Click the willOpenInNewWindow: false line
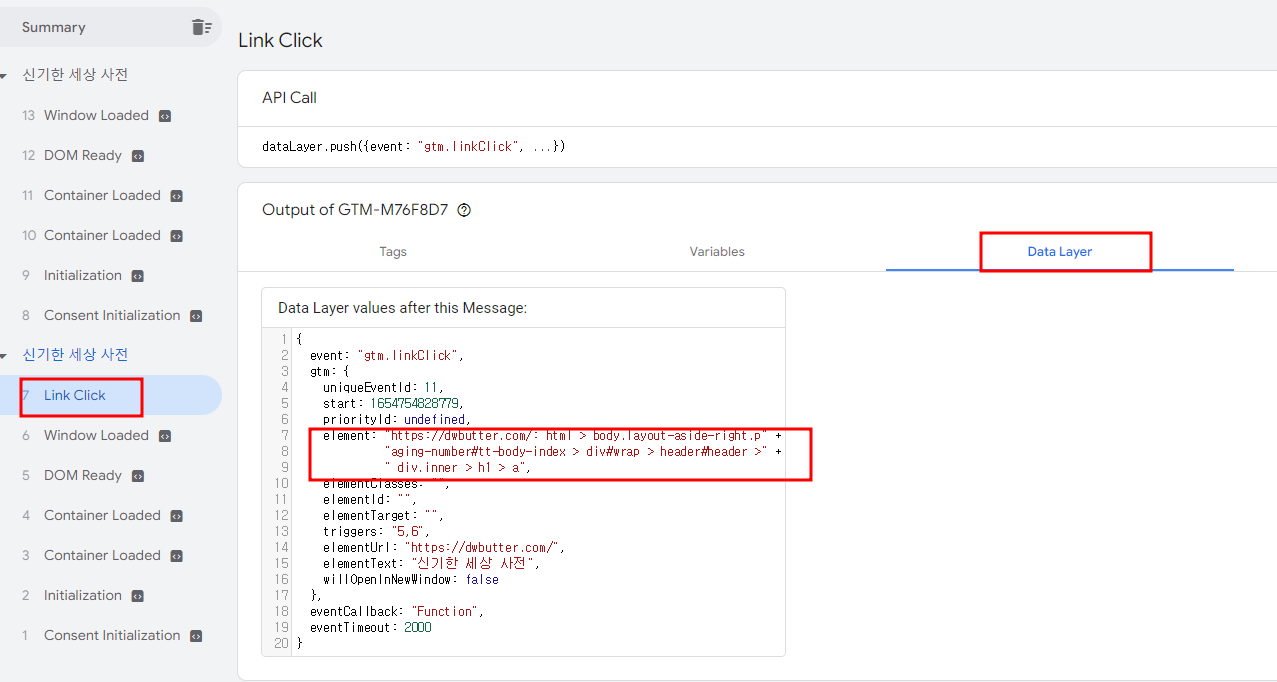 (410, 579)
